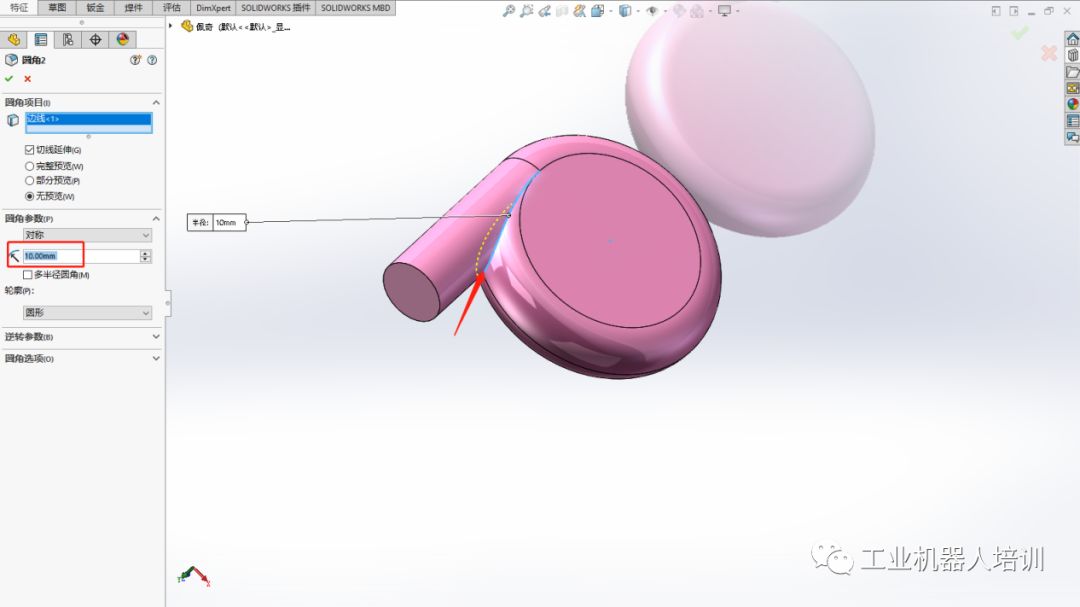Open the Appearances panel in right task pane

click(x=1072, y=104)
